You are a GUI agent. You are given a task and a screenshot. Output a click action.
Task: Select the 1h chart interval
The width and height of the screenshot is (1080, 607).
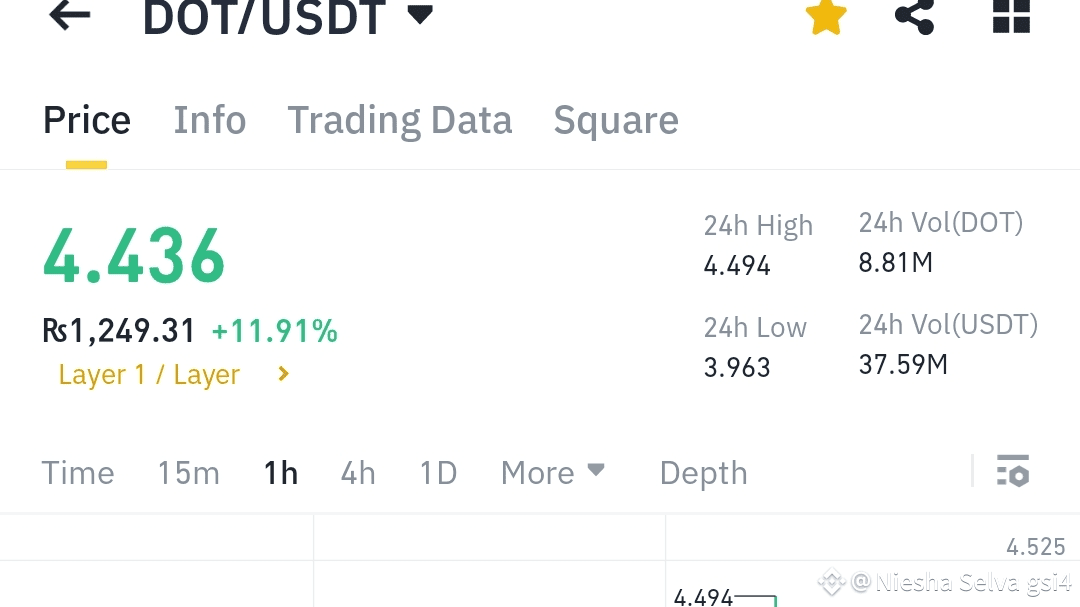coord(281,473)
